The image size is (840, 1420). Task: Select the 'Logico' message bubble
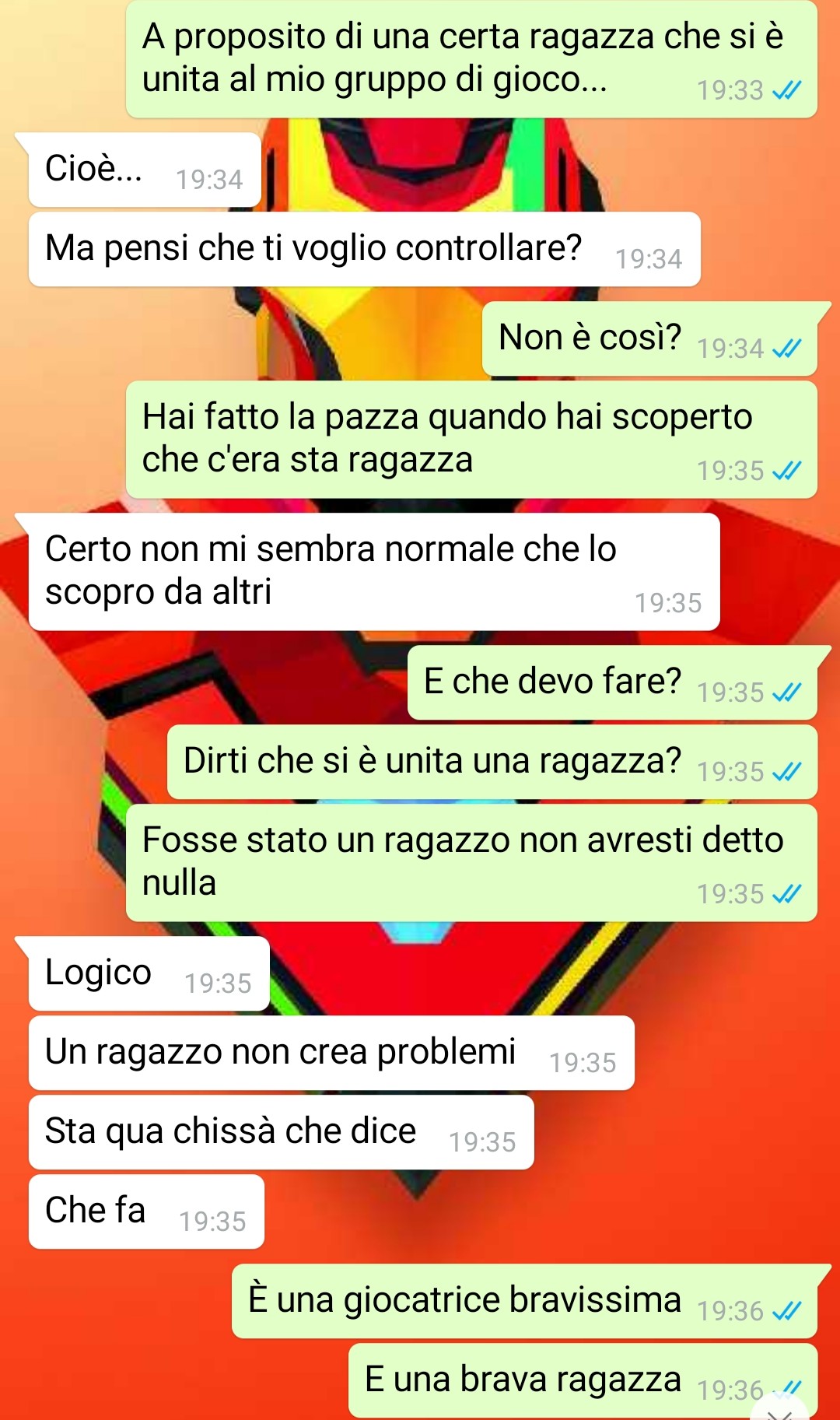coord(149,973)
